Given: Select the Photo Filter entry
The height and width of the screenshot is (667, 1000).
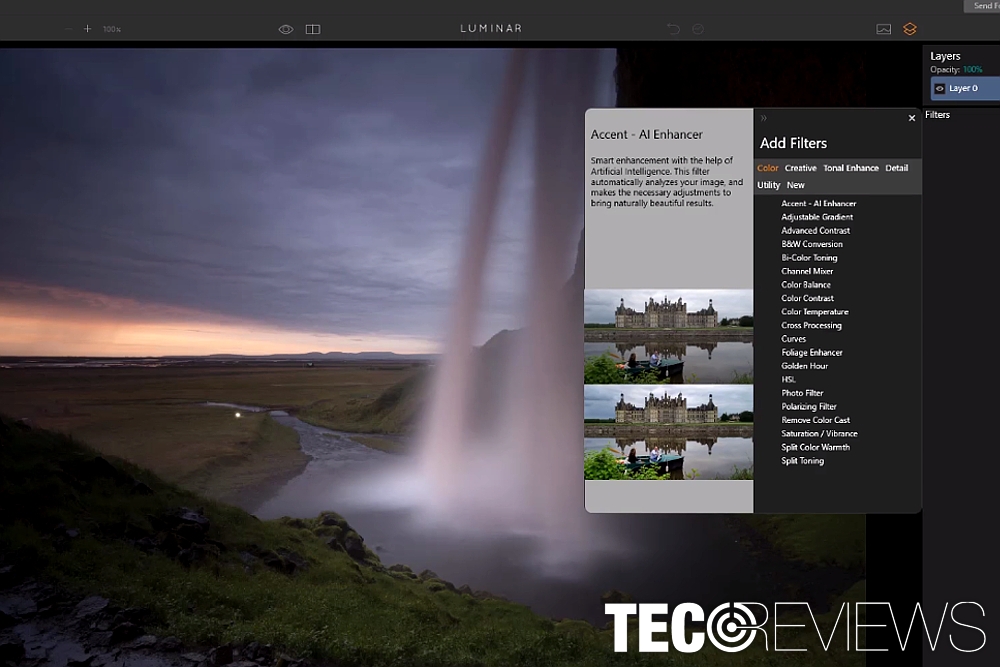Looking at the screenshot, I should click(x=802, y=393).
